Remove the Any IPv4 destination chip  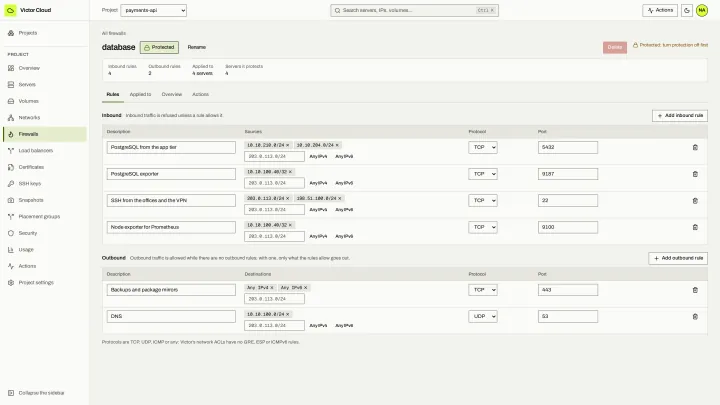pyautogui.click(x=272, y=288)
